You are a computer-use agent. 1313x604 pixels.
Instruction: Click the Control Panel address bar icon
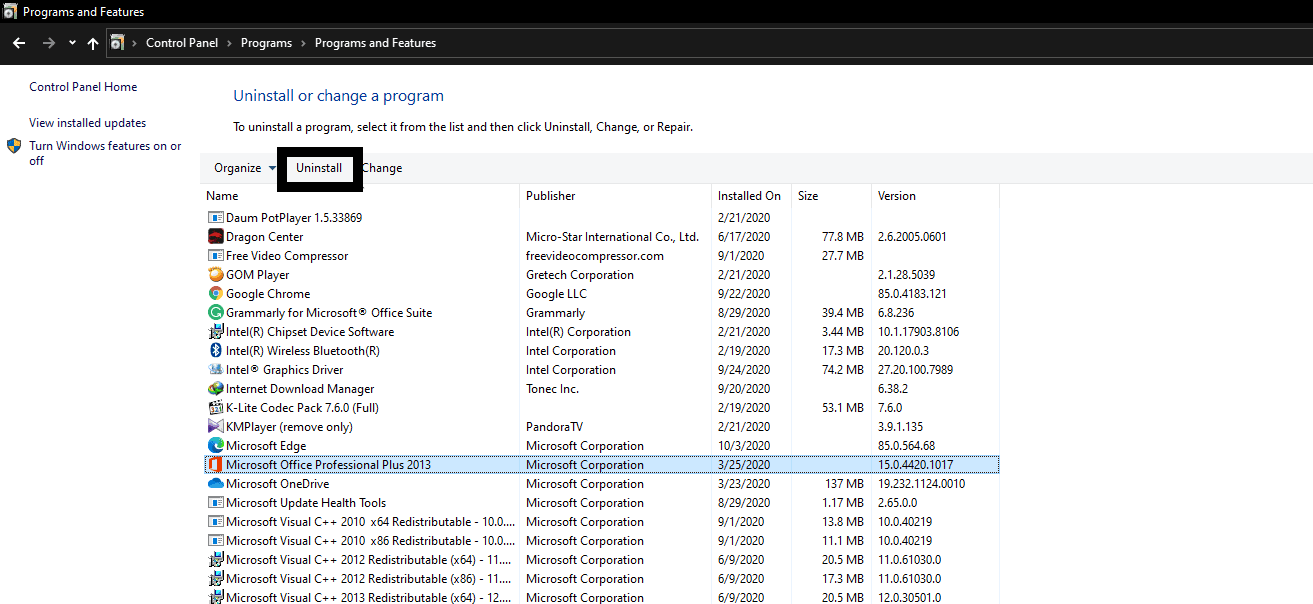(x=117, y=43)
